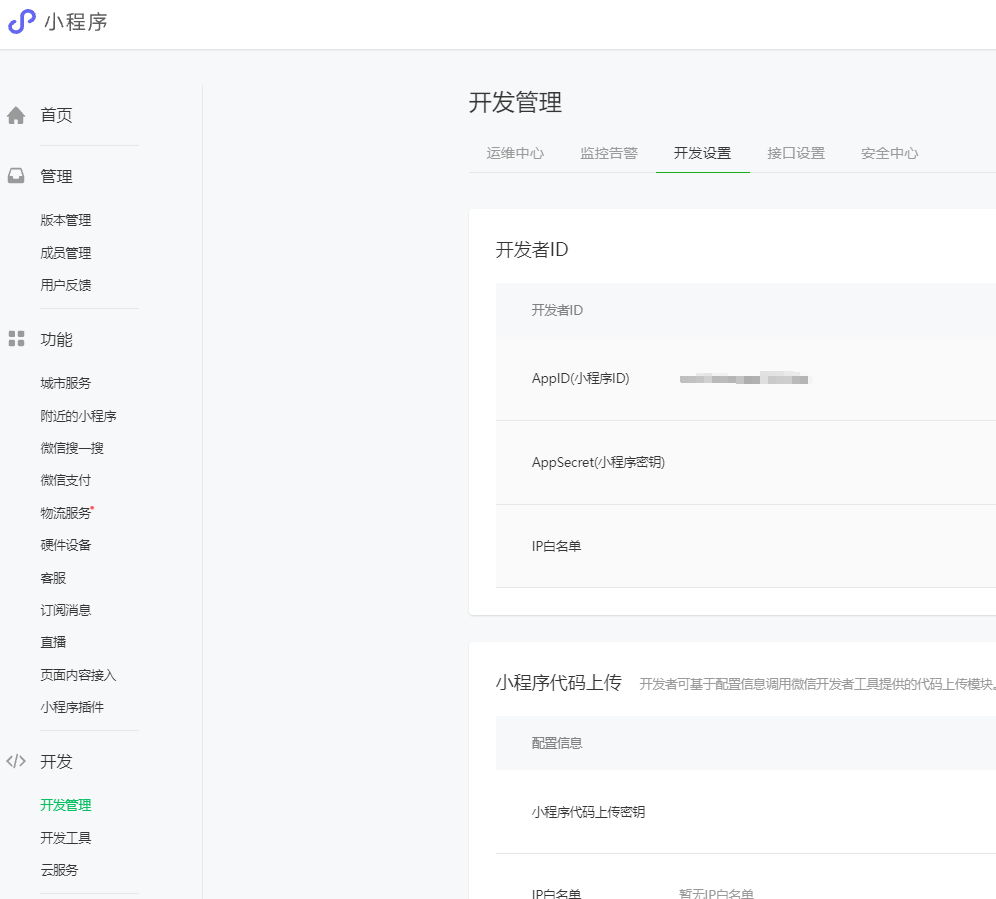Open the 监控告警 tab
The image size is (996, 899).
(608, 153)
